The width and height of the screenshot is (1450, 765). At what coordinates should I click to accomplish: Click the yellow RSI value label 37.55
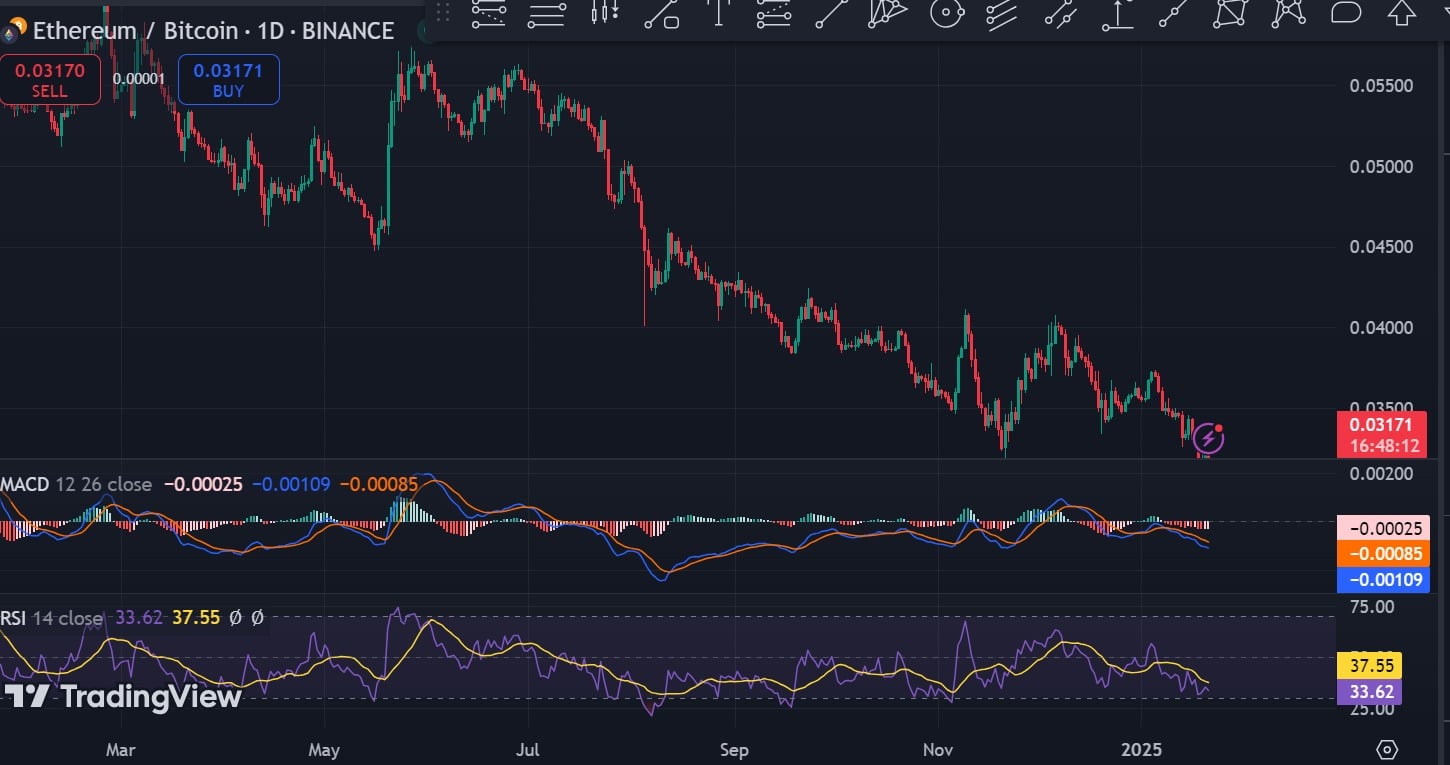[1370, 665]
